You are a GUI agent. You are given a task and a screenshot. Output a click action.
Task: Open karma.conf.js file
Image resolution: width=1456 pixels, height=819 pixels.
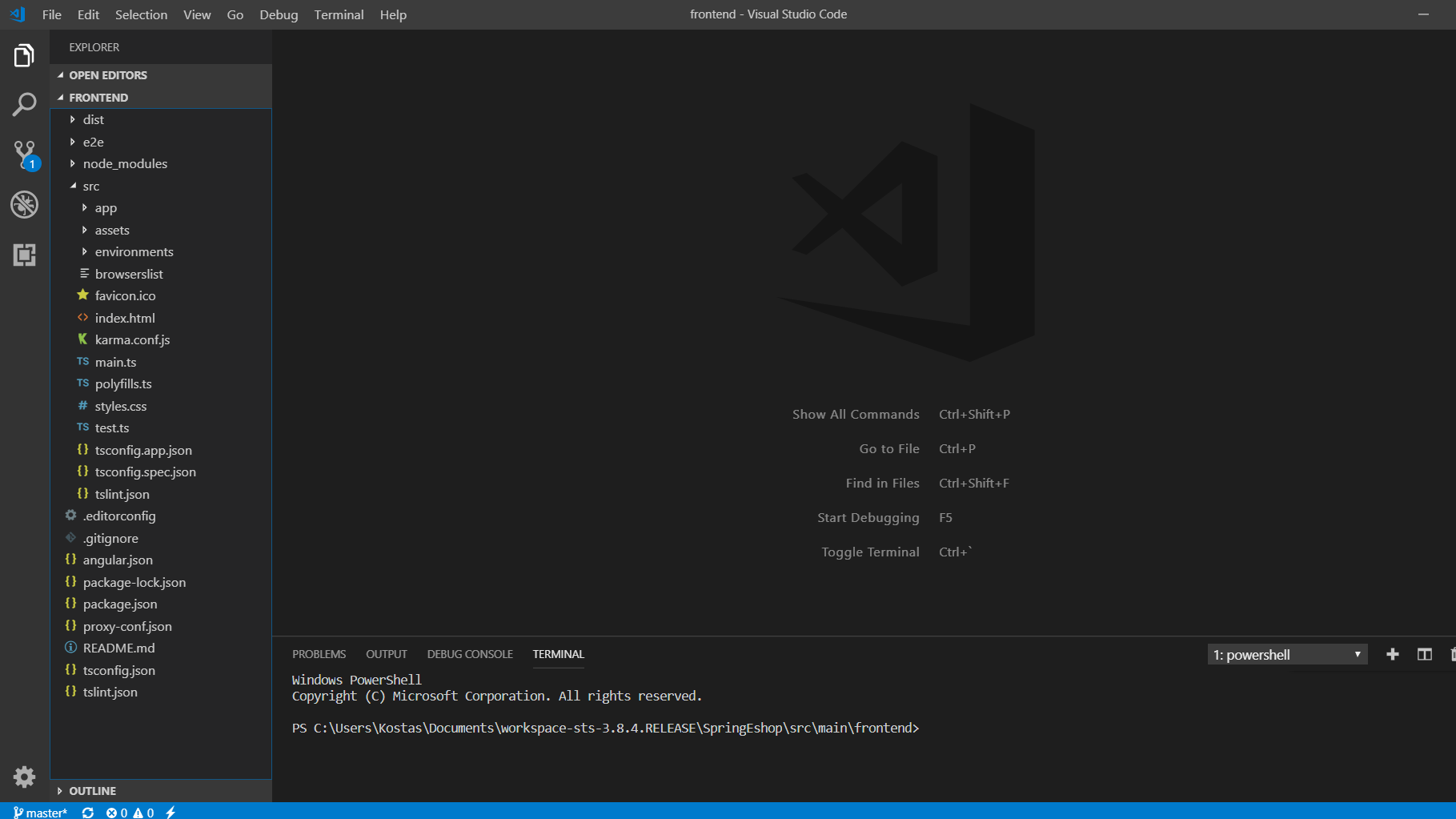coord(160,339)
